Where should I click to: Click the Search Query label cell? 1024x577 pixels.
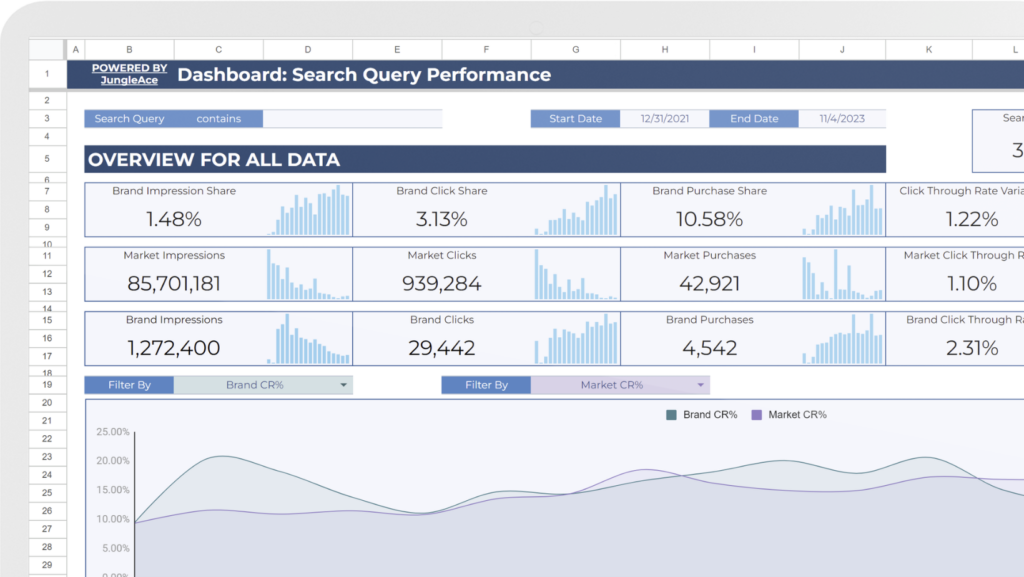(x=129, y=119)
